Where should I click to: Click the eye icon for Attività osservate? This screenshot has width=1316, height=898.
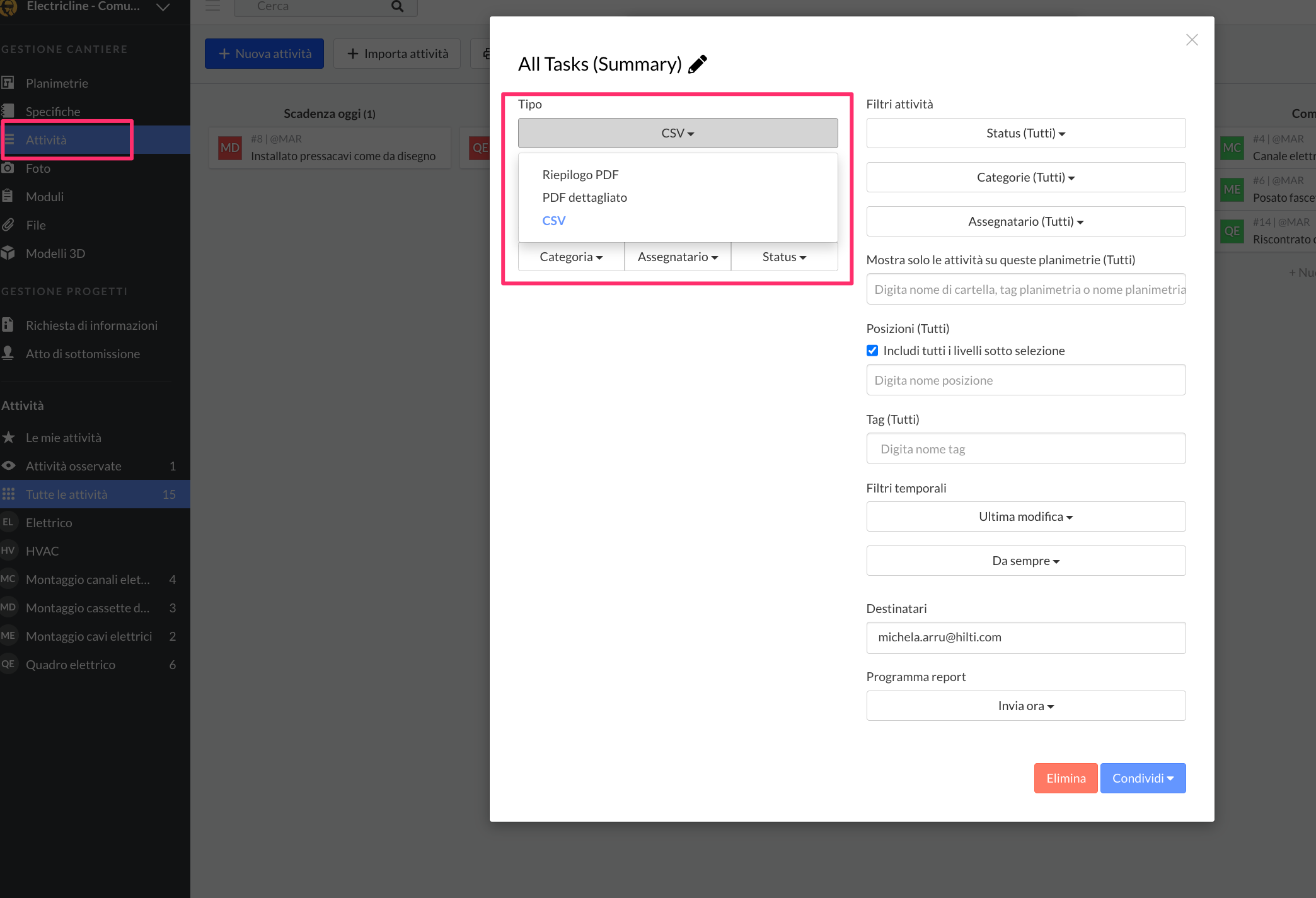tap(8, 466)
